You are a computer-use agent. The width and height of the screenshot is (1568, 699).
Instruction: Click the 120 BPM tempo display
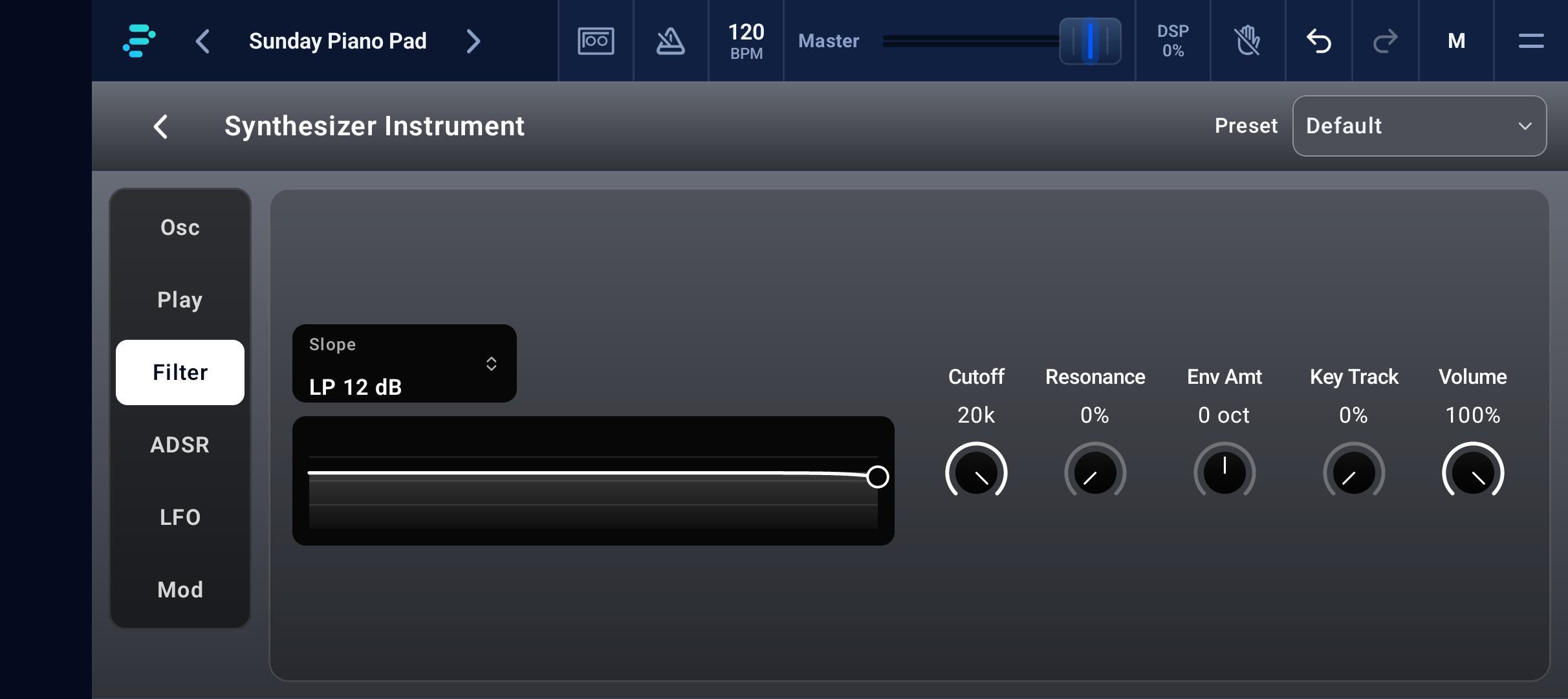746,41
